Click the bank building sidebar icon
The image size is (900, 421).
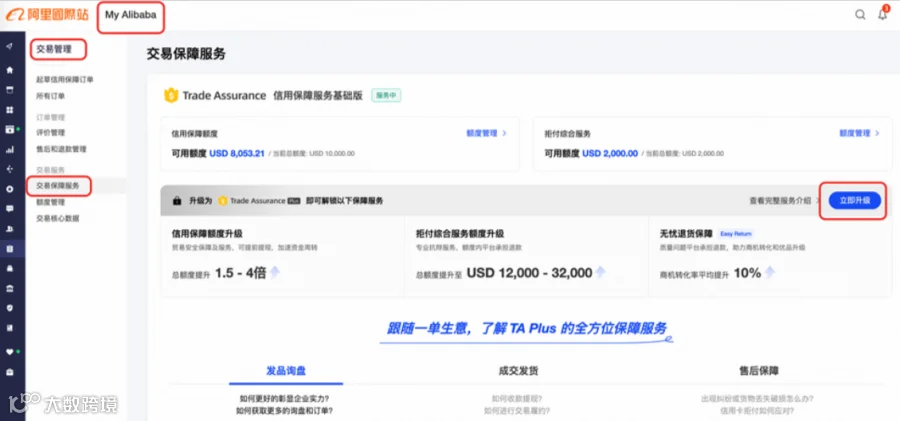9,288
